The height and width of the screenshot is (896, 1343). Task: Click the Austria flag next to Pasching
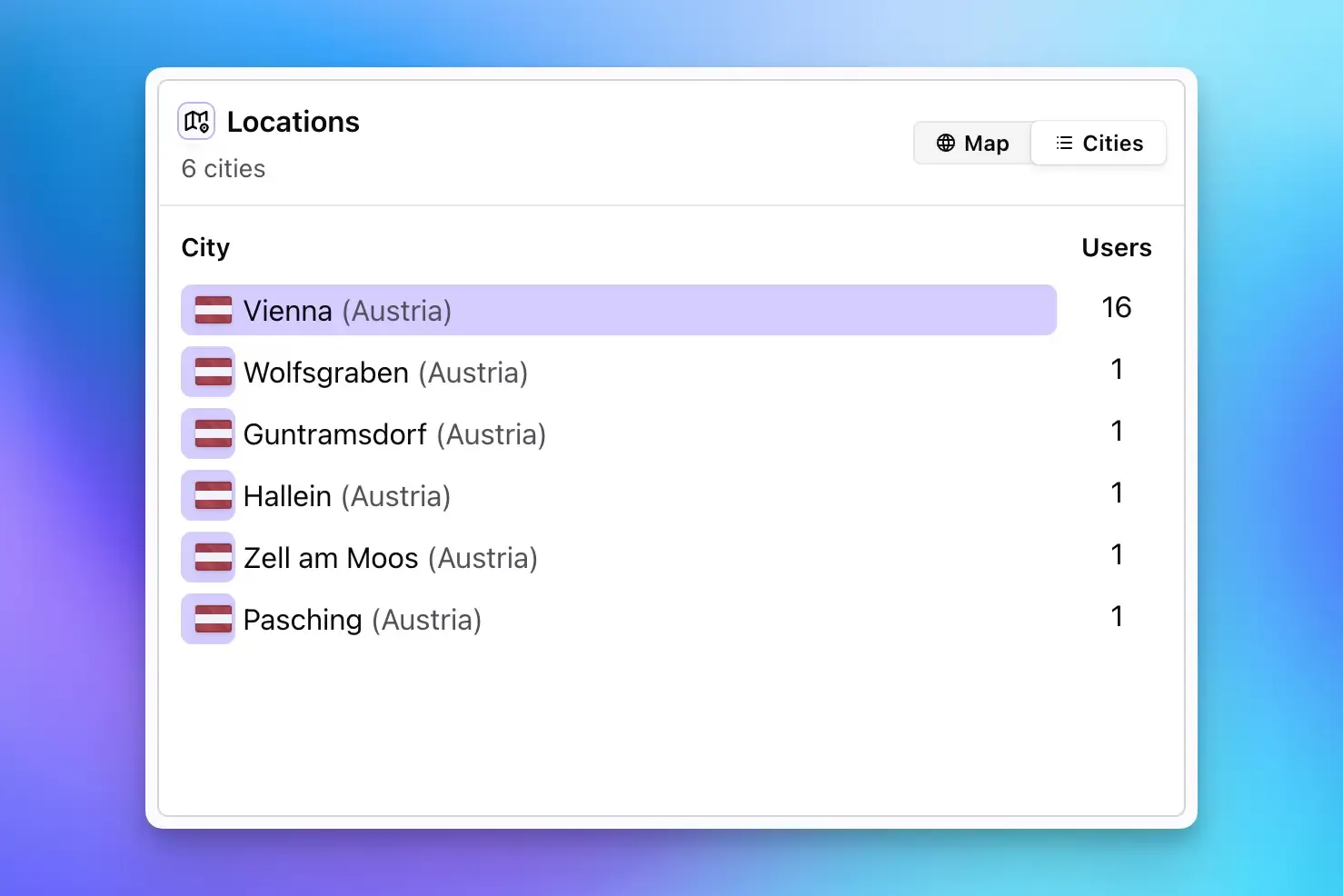[208, 619]
